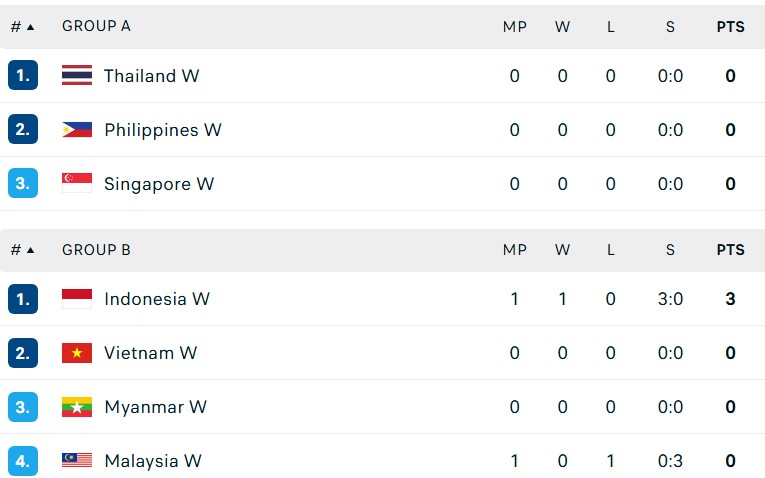Viewport: 765px width, 478px height.
Task: Click the Myanmar flag icon
Action: (77, 407)
